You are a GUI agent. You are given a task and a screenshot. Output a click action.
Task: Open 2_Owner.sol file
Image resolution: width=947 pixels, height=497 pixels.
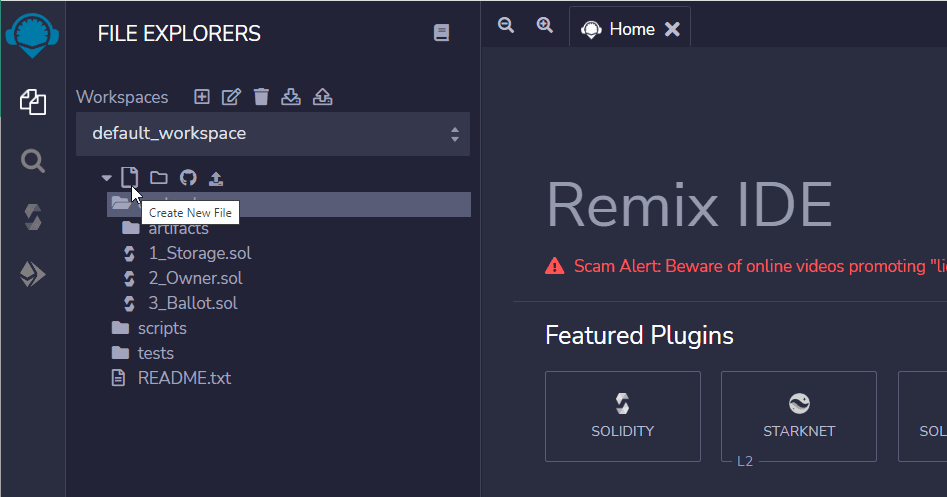point(195,278)
